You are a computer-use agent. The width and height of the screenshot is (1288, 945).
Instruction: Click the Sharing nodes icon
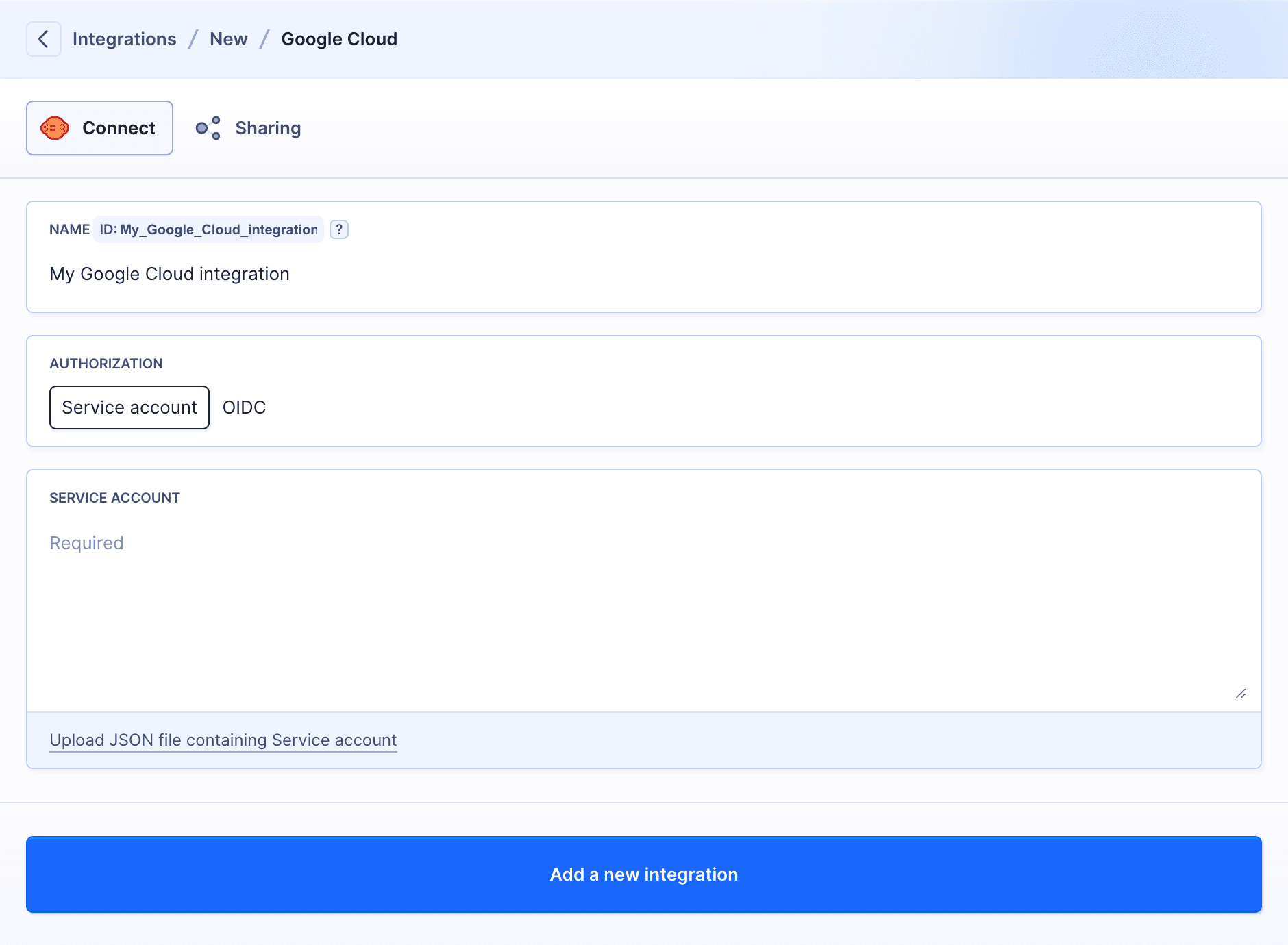(208, 128)
